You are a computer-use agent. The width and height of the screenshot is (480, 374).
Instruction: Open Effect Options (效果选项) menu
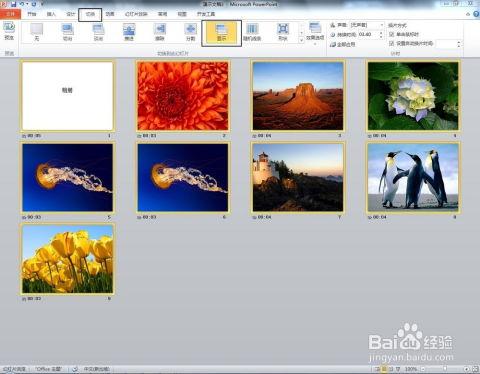pyautogui.click(x=315, y=33)
